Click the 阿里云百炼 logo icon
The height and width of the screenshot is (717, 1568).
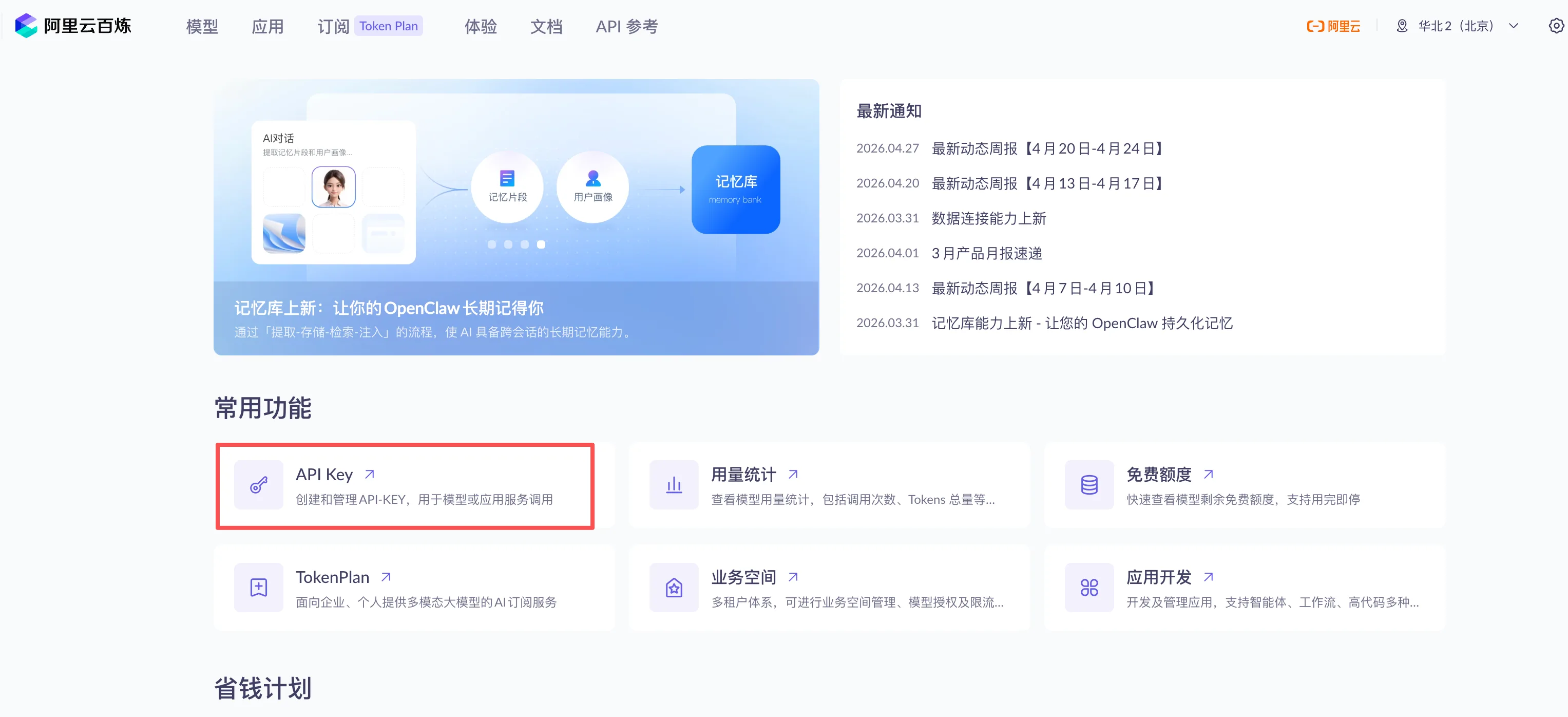pyautogui.click(x=26, y=26)
